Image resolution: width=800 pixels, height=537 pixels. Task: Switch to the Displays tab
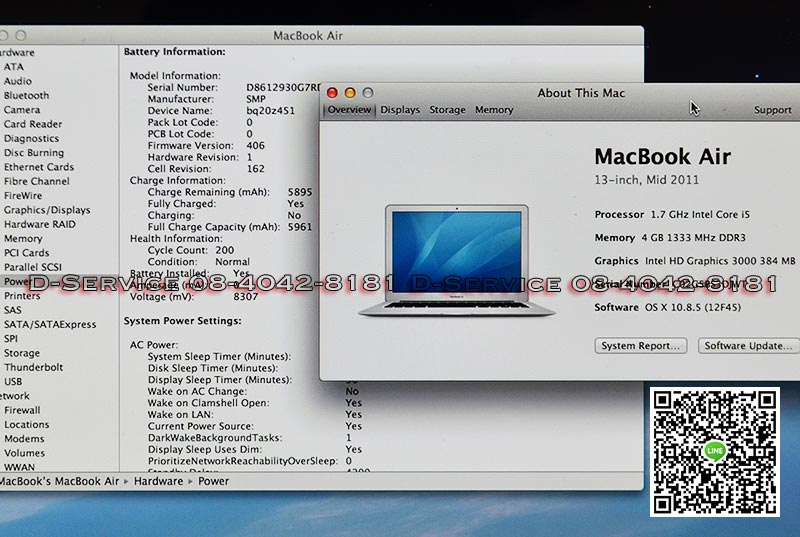[x=400, y=110]
